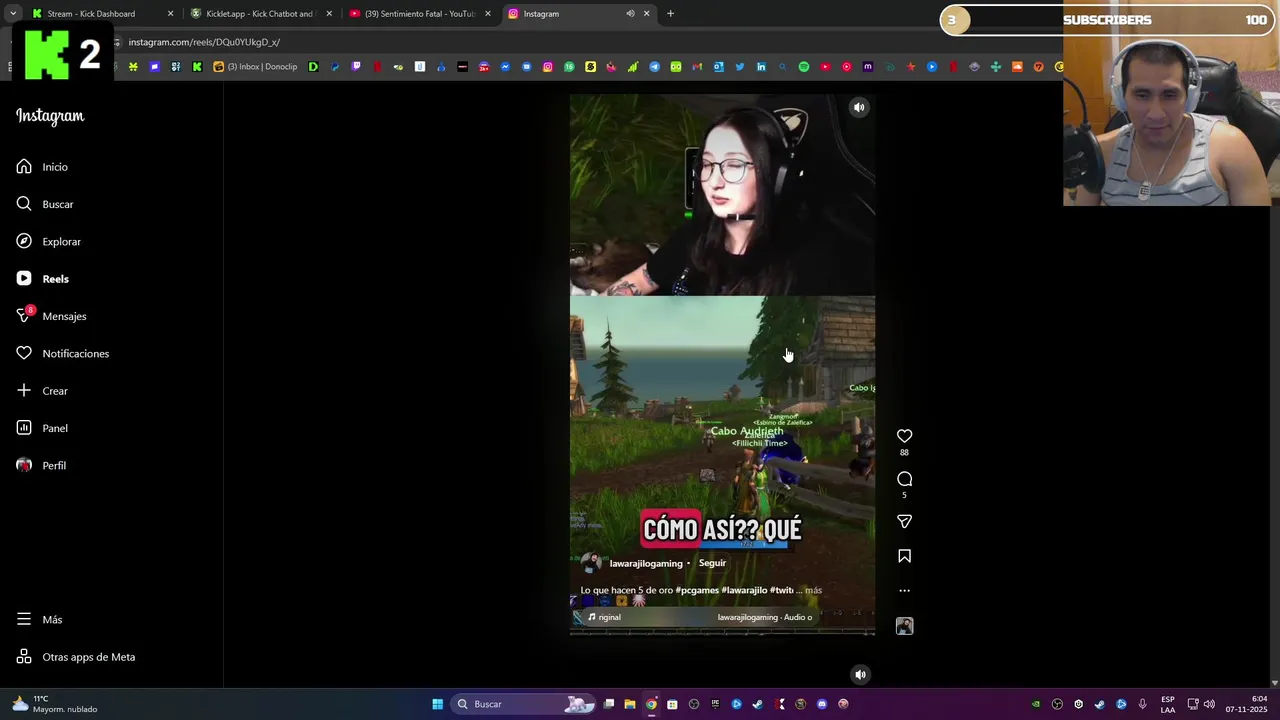Switch to Sentimiento Fatal YouTube tab
The width and height of the screenshot is (1280, 720).
pyautogui.click(x=418, y=14)
